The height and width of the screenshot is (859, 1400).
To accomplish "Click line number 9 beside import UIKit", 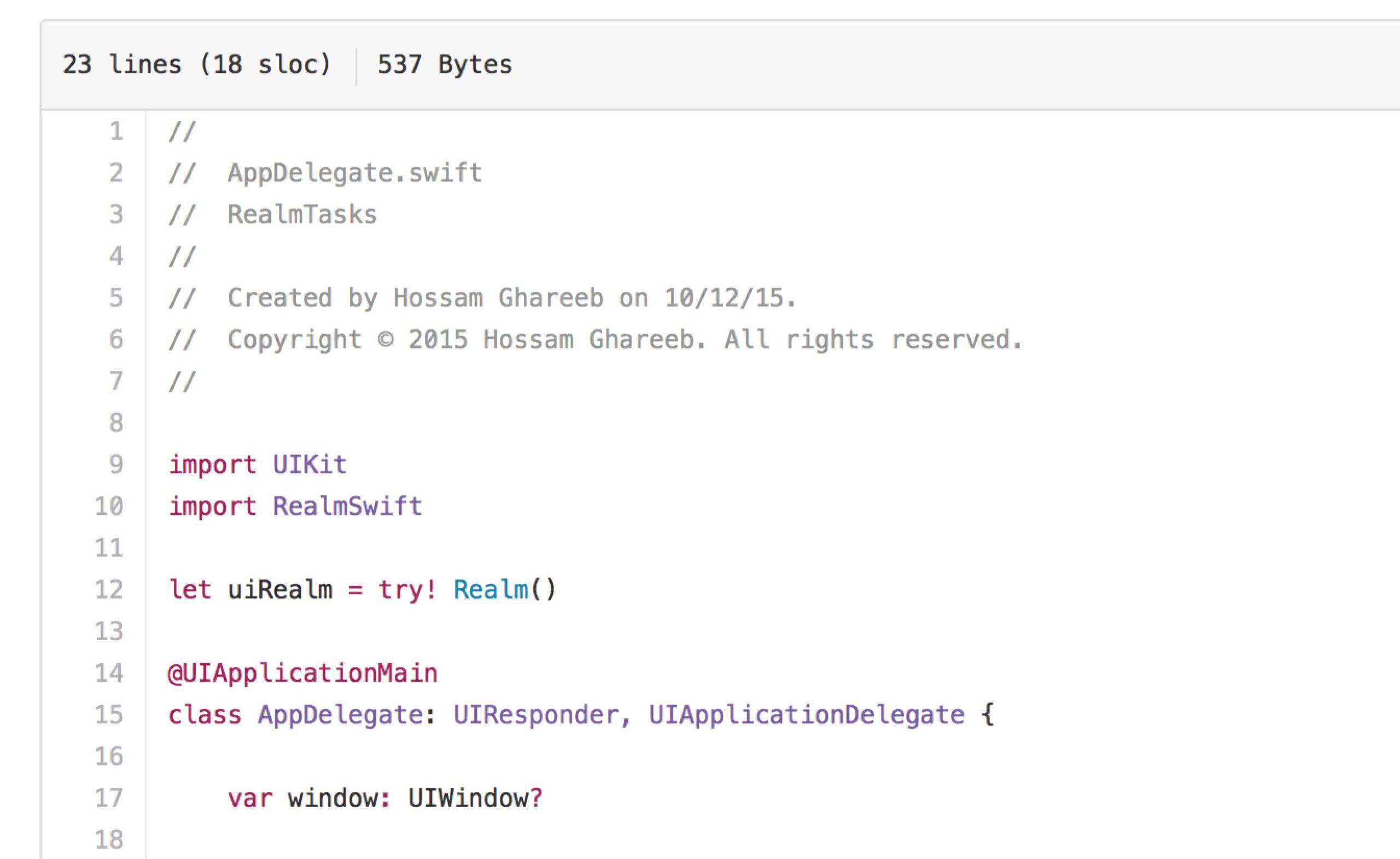I will point(116,465).
